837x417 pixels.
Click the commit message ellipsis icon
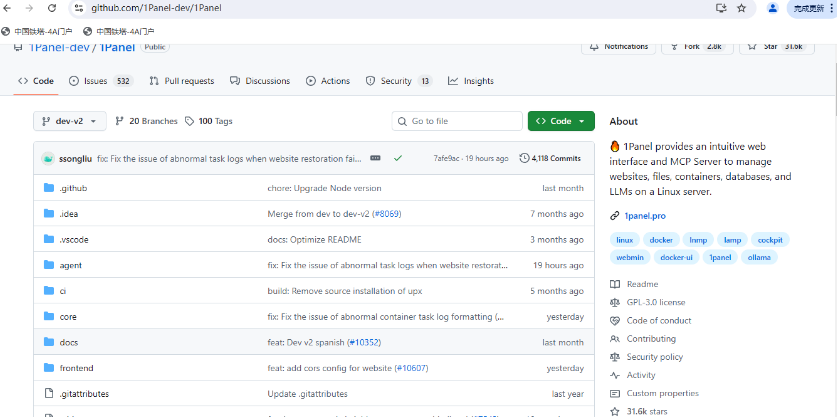pyautogui.click(x=375, y=158)
